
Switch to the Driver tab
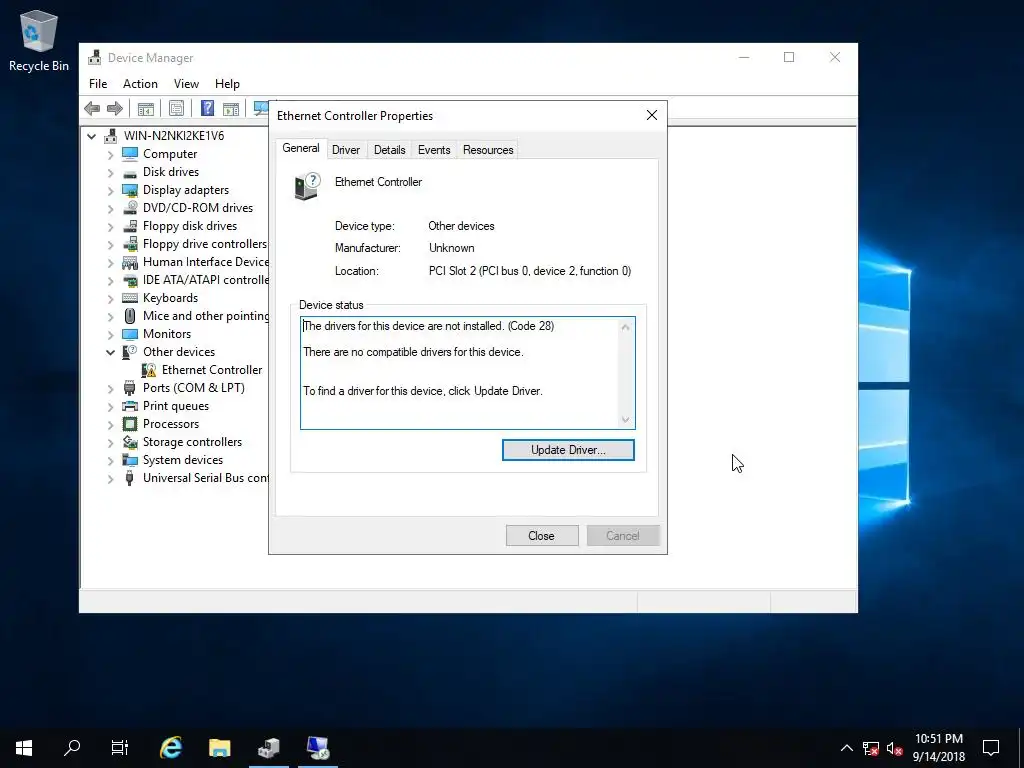tap(345, 150)
